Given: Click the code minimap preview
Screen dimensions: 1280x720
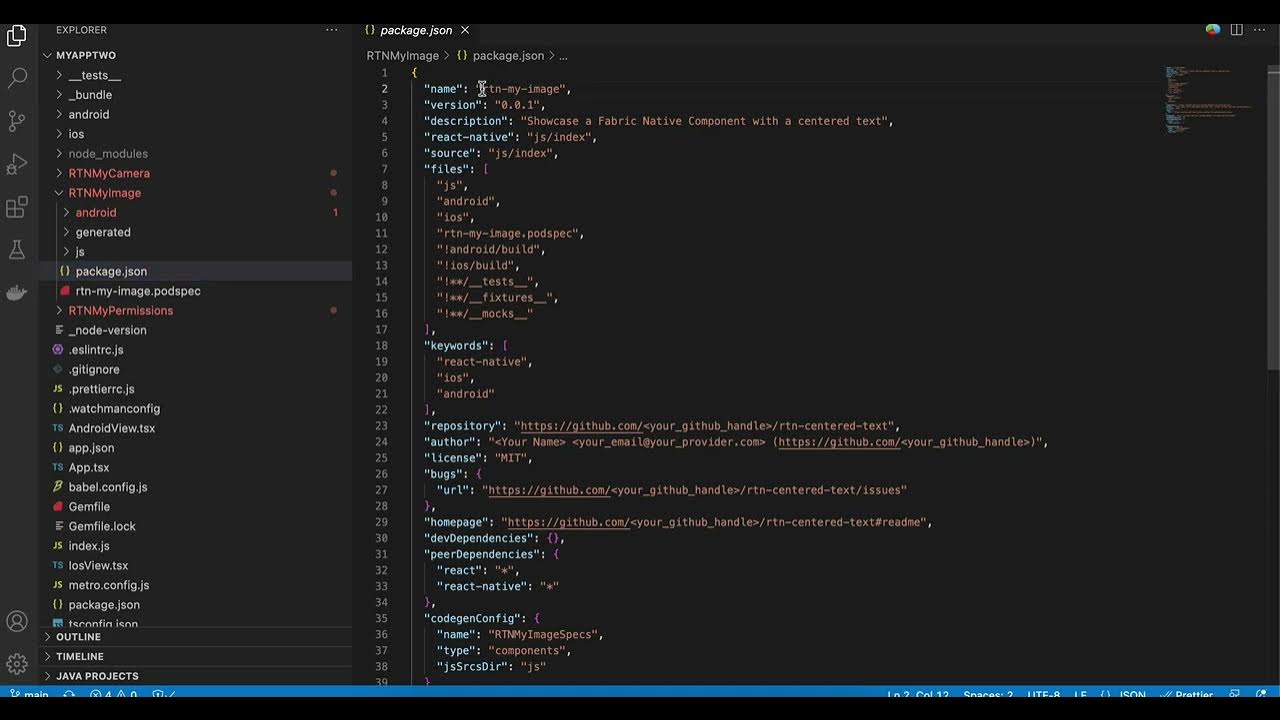Looking at the screenshot, I should (1210, 100).
